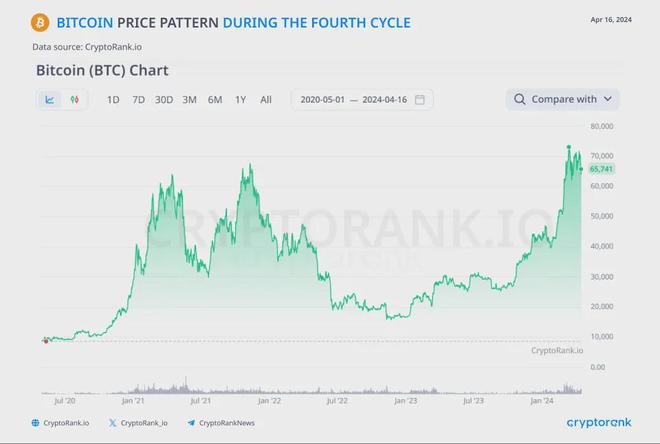Open the Compare with dropdown
The image size is (660, 444).
tap(562, 99)
